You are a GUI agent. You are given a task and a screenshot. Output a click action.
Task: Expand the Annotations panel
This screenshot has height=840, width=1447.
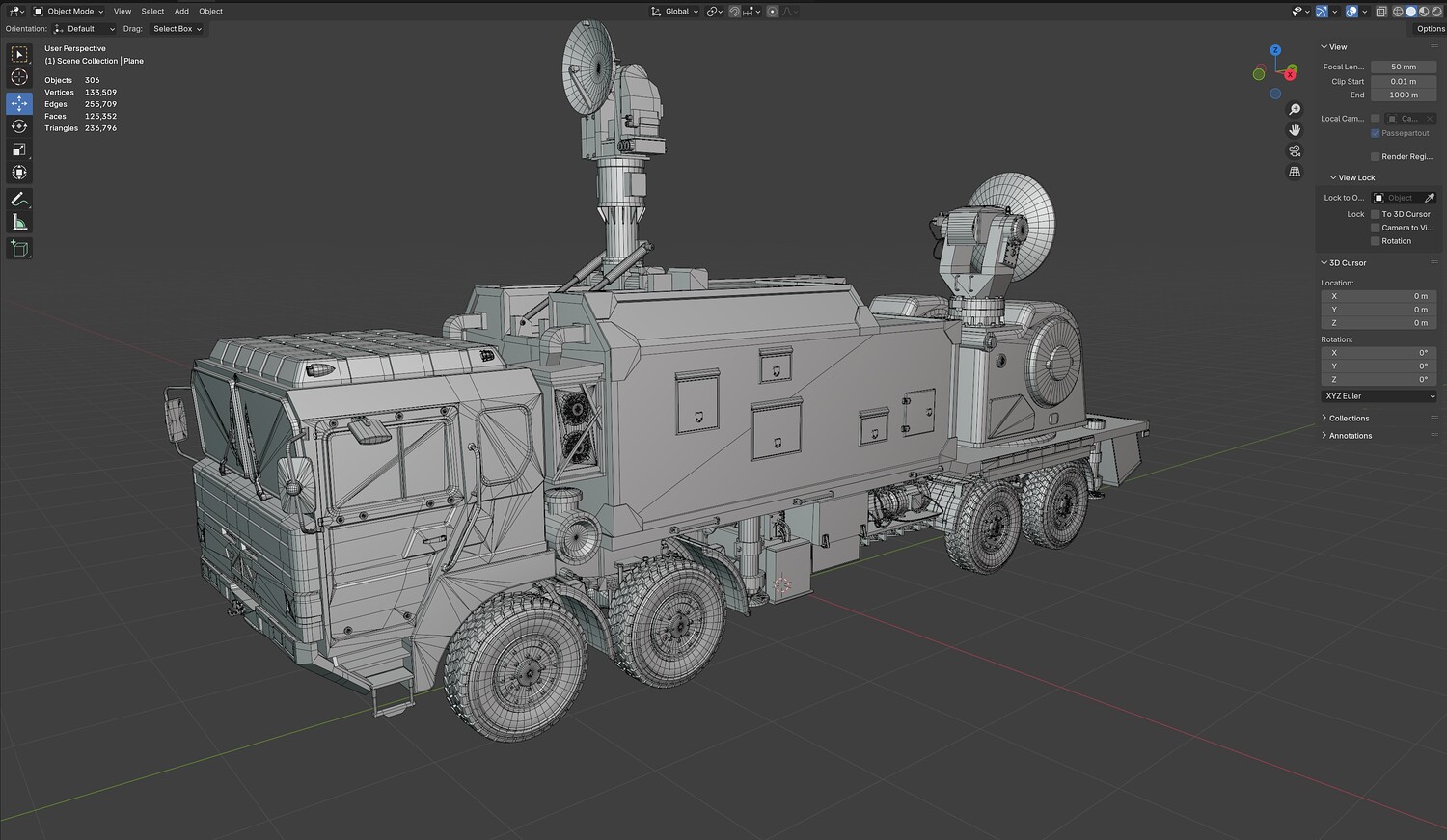click(x=1348, y=436)
